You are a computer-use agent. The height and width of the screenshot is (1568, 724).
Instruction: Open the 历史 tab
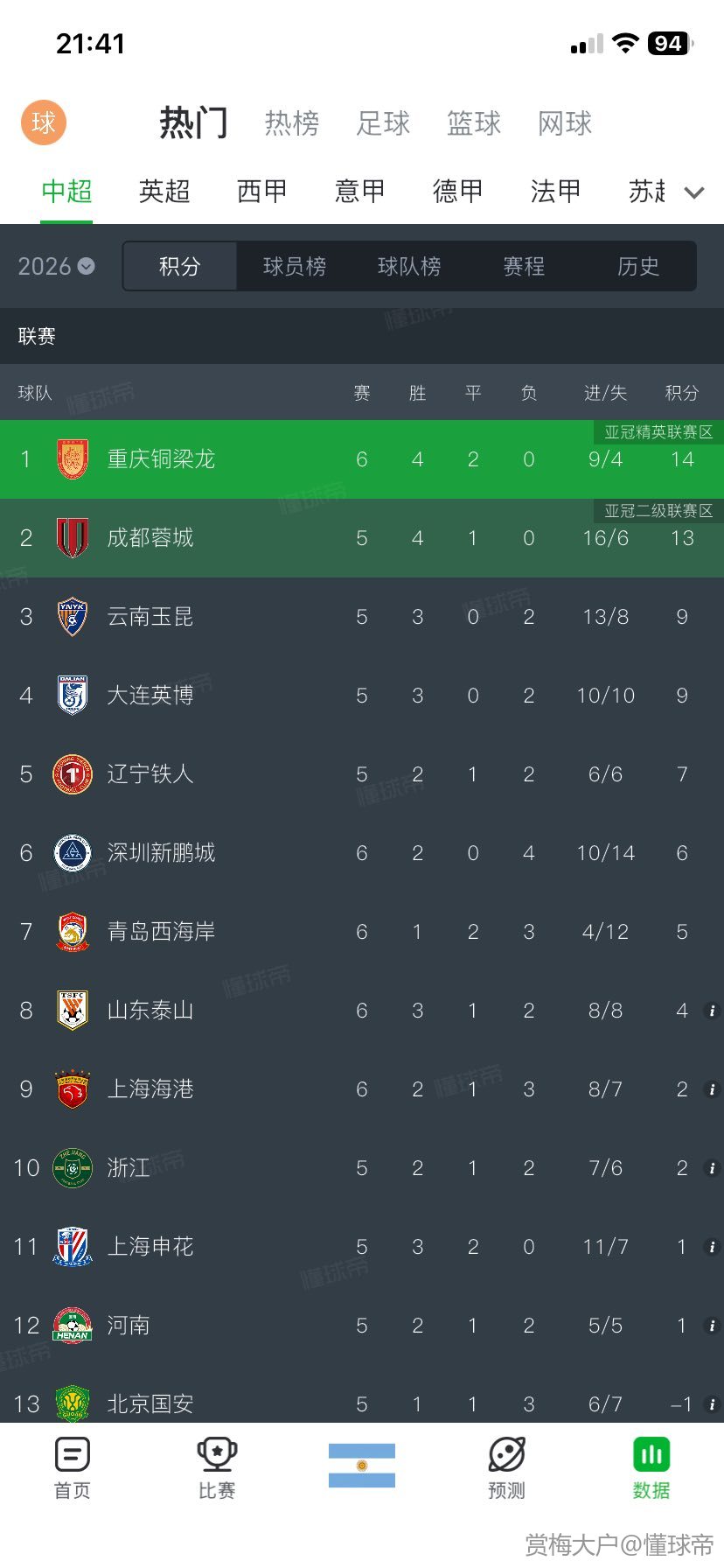[x=638, y=266]
